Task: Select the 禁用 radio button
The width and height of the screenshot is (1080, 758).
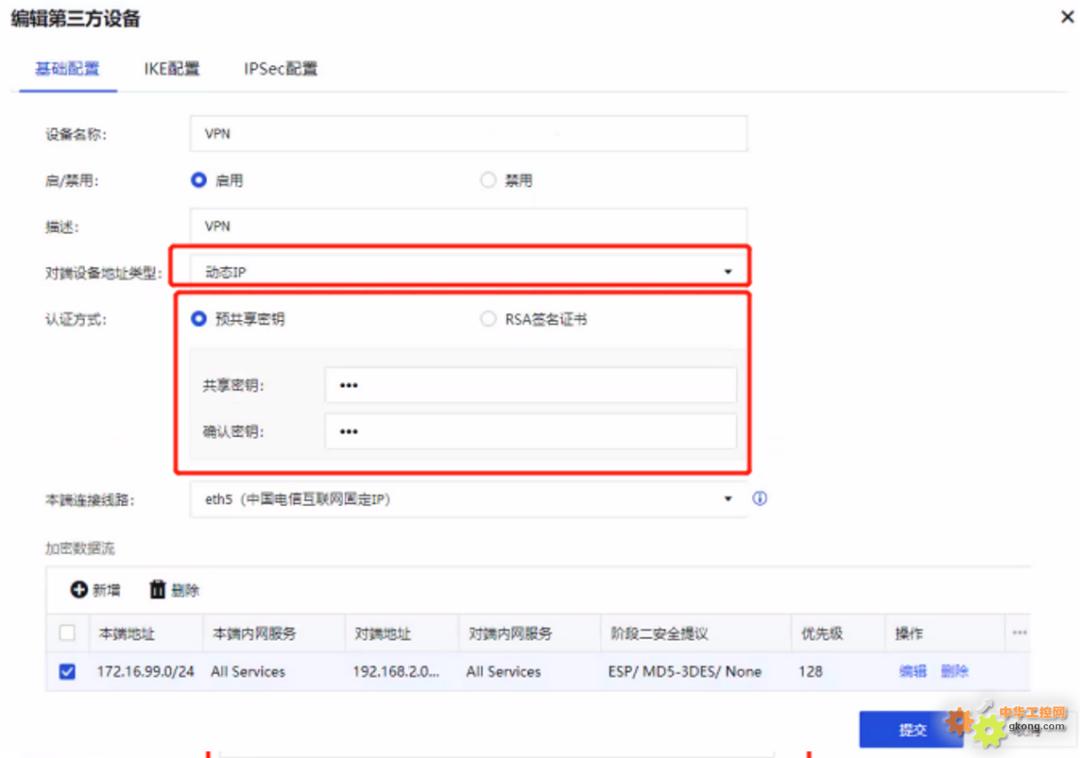Action: pos(488,180)
